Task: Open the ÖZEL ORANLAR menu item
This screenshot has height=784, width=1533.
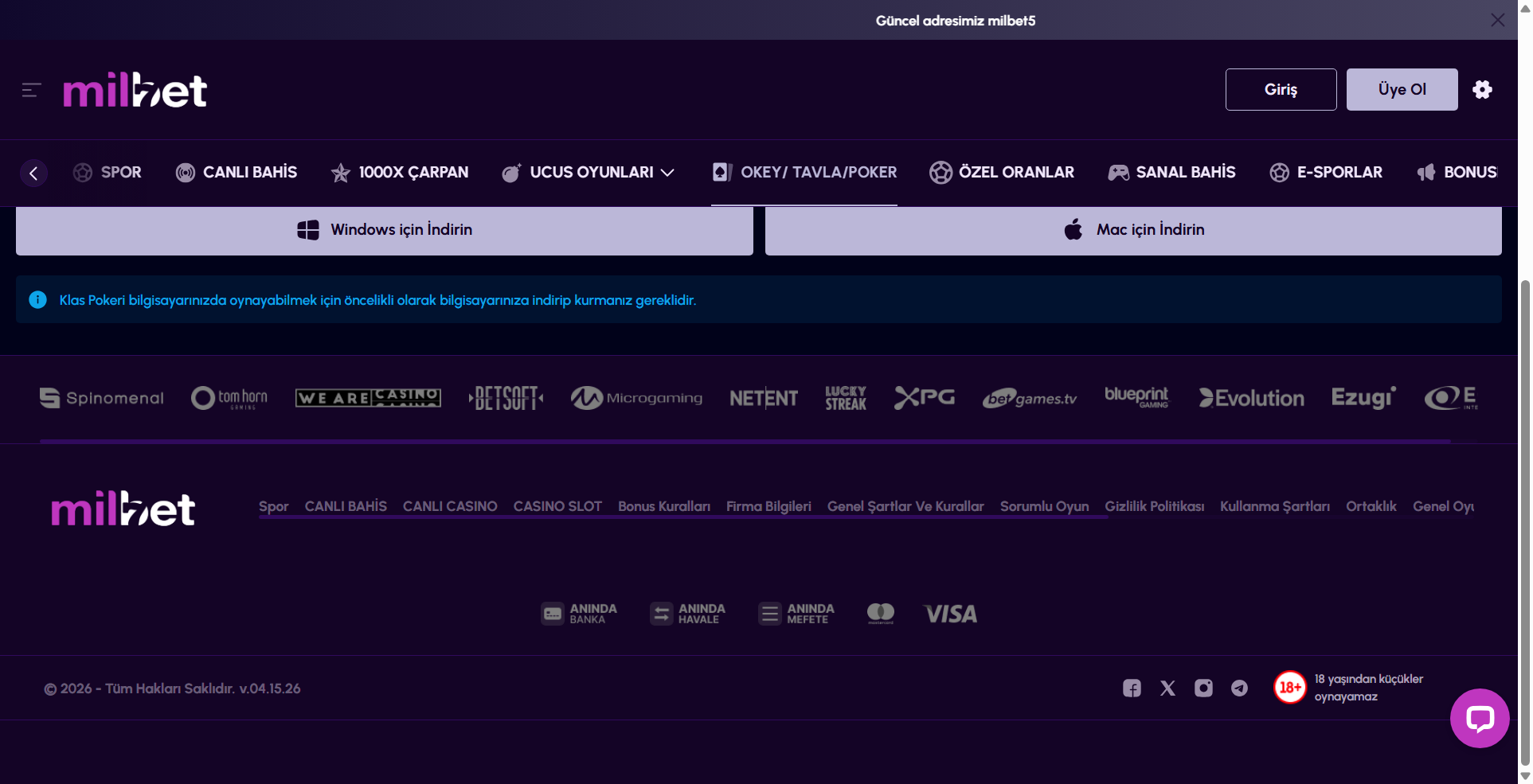Action: [1002, 173]
